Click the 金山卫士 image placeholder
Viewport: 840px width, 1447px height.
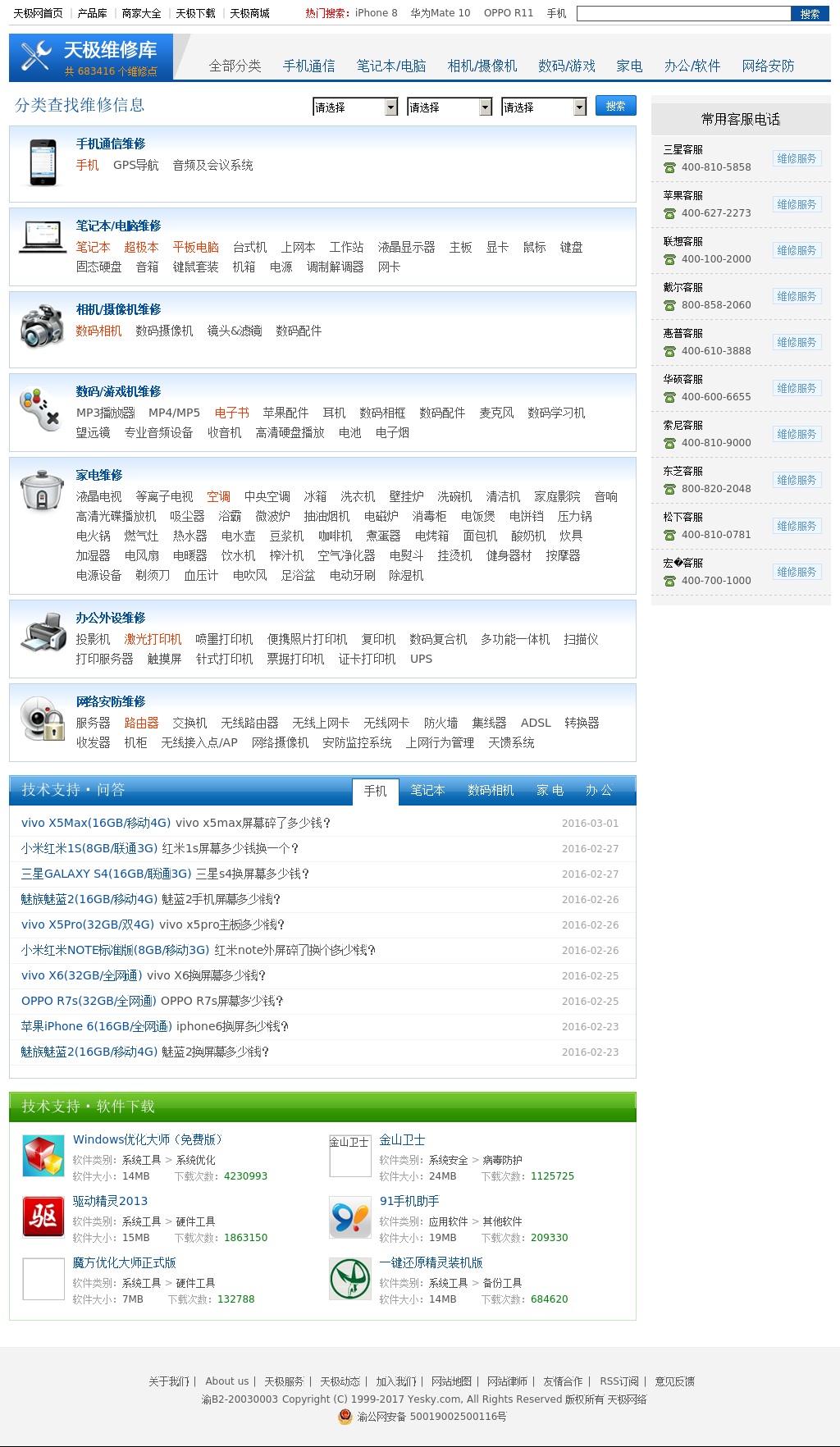[x=350, y=1156]
